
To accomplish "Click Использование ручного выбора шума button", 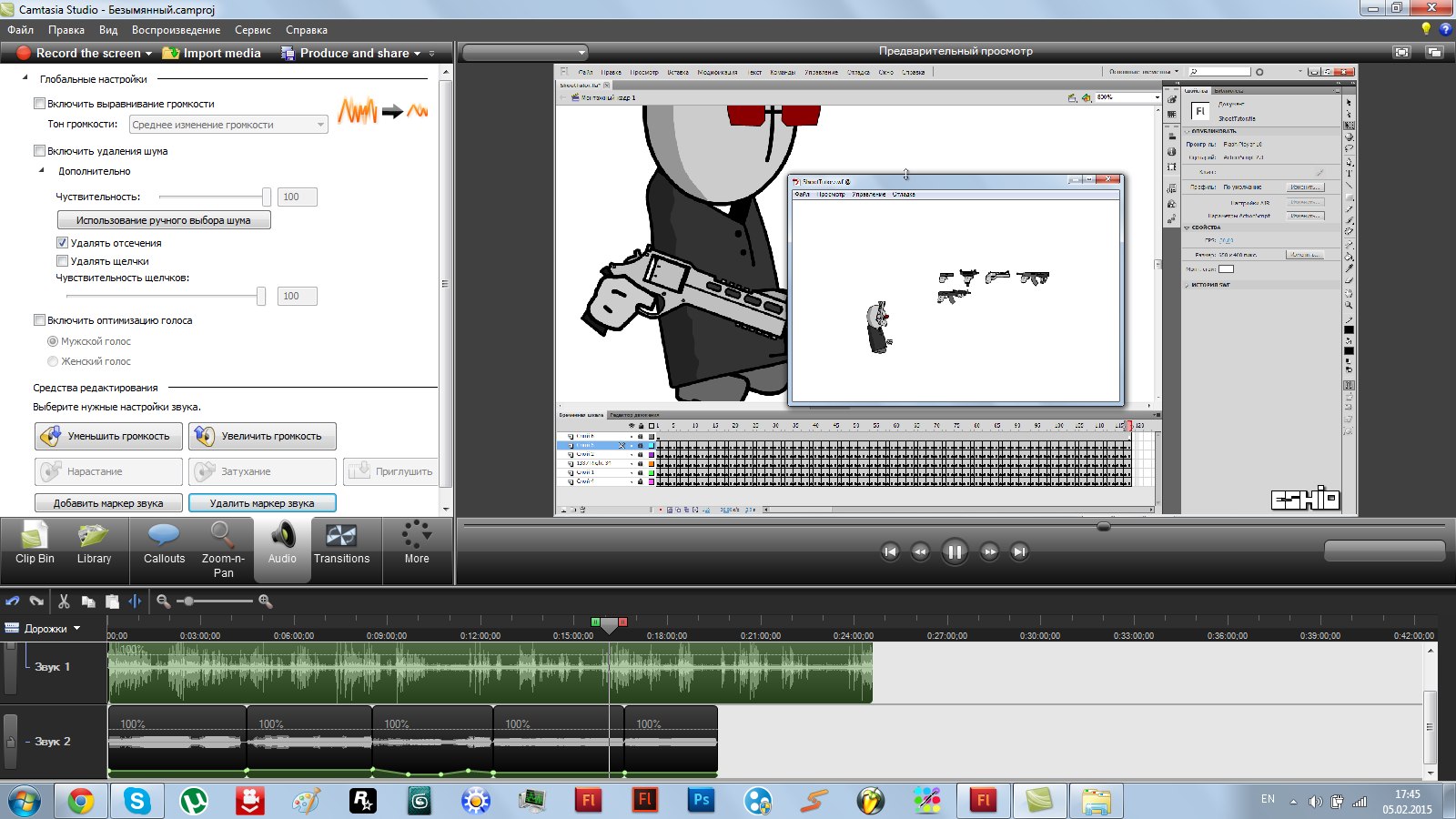I will [164, 220].
